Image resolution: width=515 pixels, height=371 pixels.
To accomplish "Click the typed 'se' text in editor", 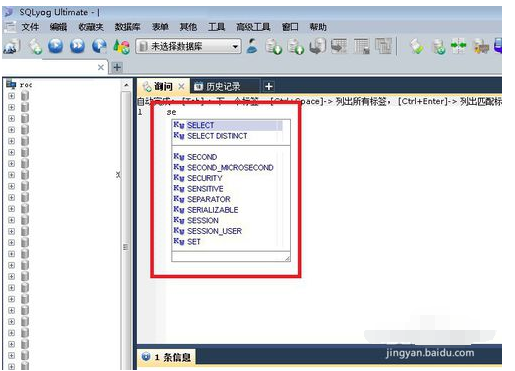I will point(171,112).
